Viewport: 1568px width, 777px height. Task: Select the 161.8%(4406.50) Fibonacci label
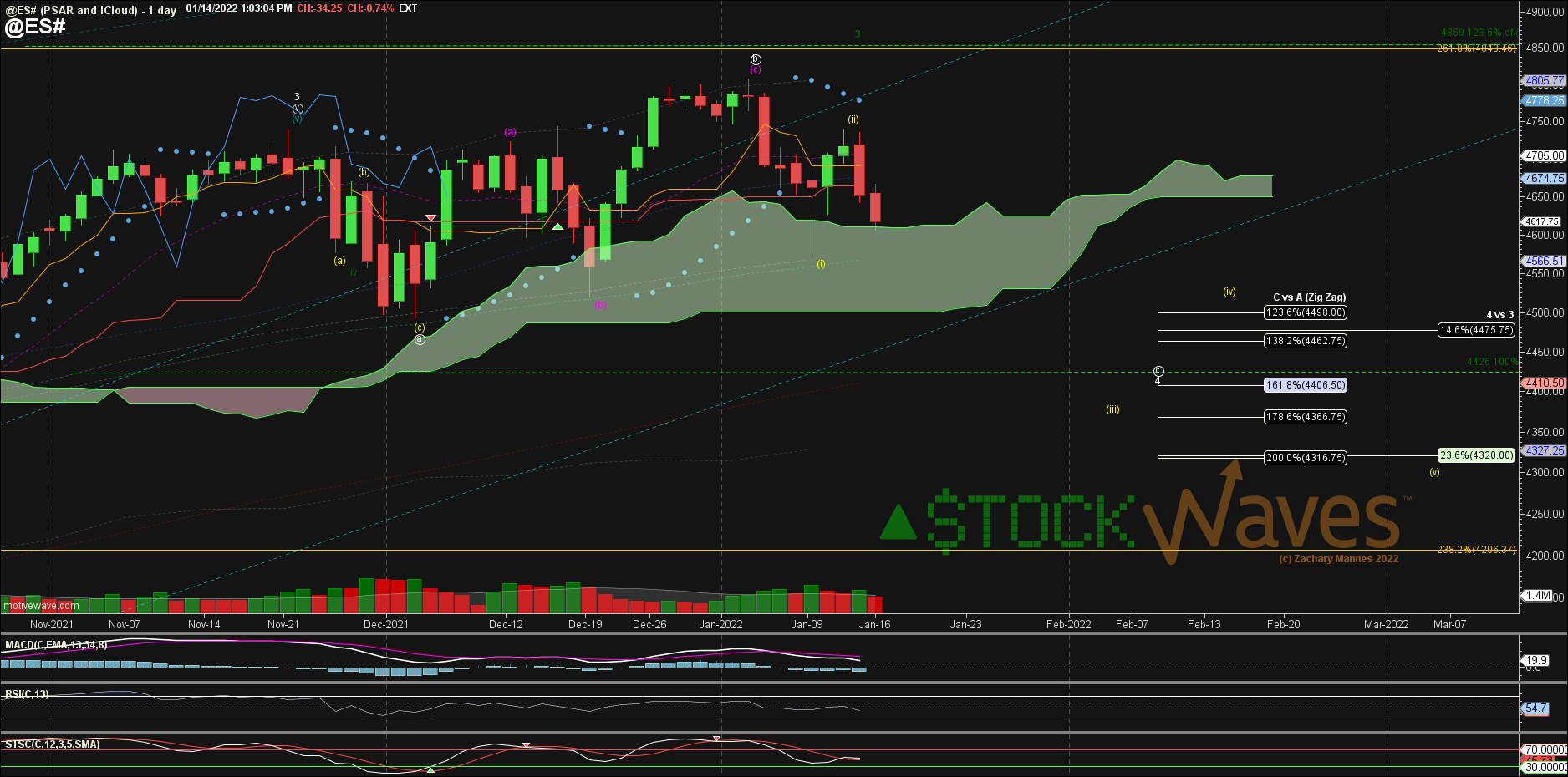[1306, 385]
